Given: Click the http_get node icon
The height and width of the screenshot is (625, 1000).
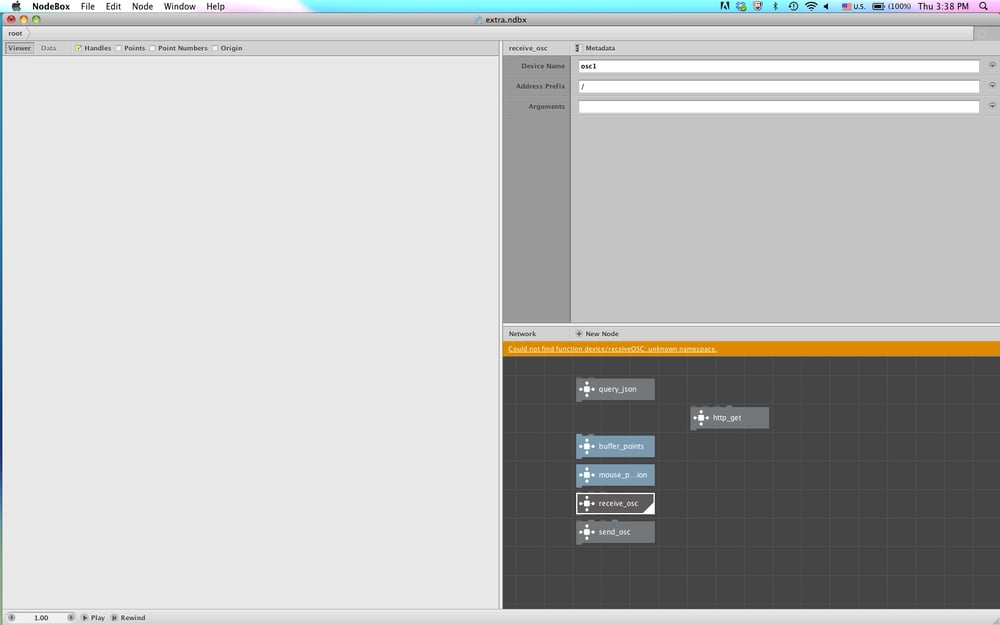Looking at the screenshot, I should pos(701,418).
